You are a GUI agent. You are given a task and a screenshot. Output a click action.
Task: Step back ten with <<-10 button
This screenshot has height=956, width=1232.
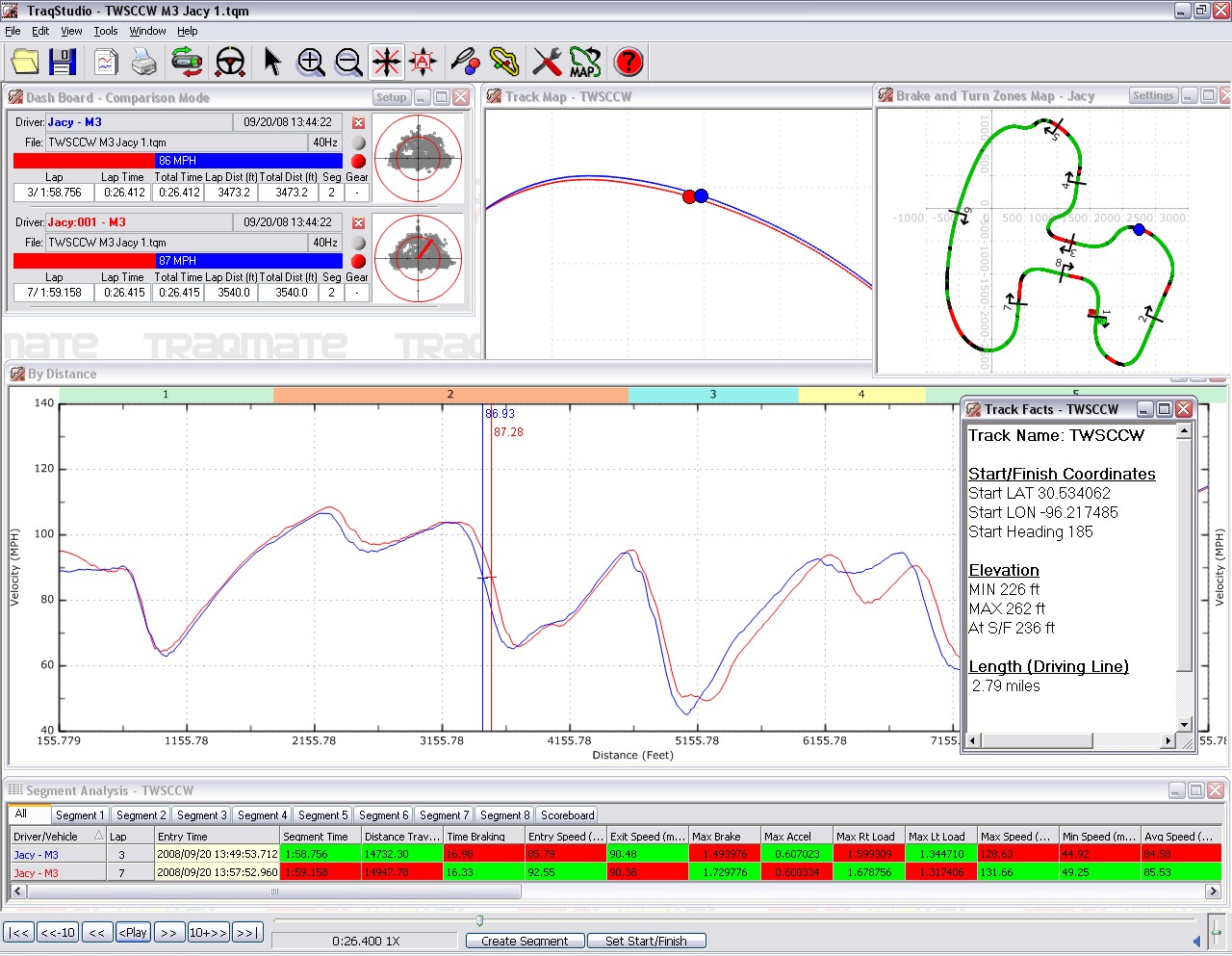pyautogui.click(x=58, y=932)
